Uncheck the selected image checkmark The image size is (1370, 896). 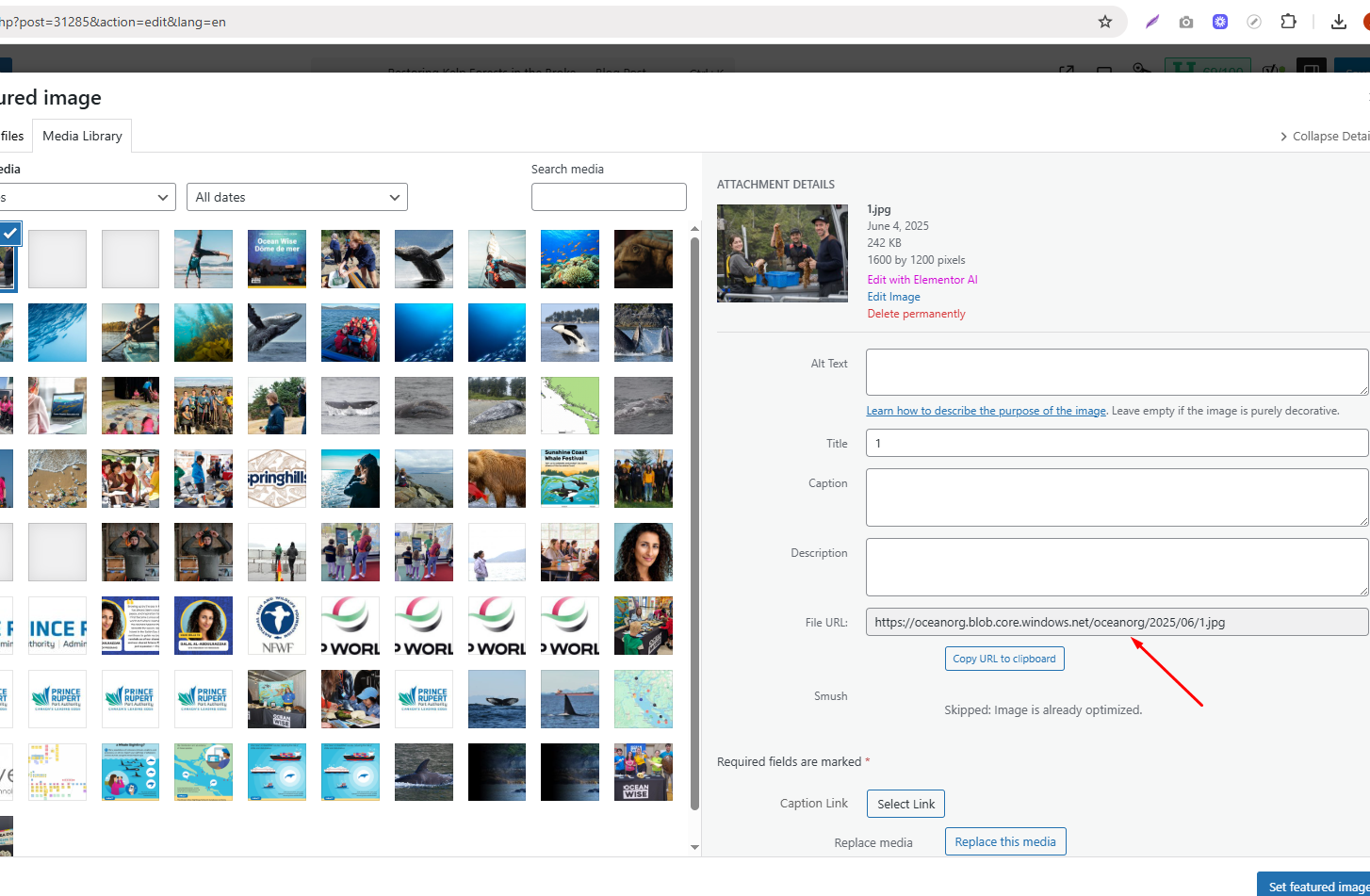[9, 233]
